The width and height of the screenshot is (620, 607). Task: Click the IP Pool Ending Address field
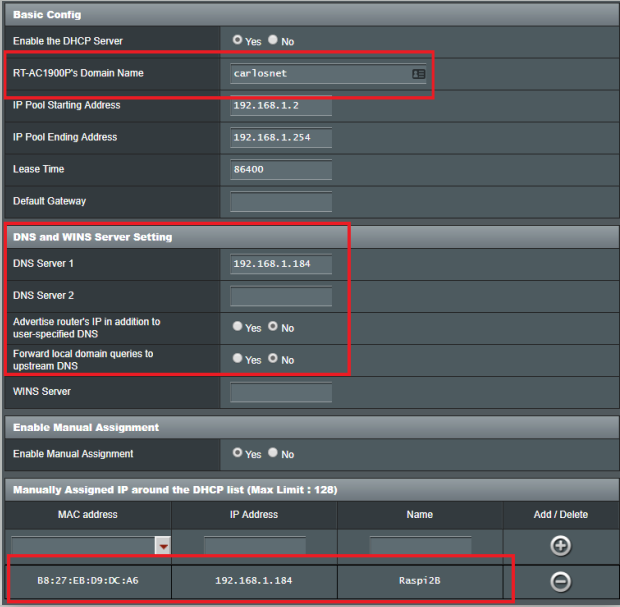tap(281, 138)
